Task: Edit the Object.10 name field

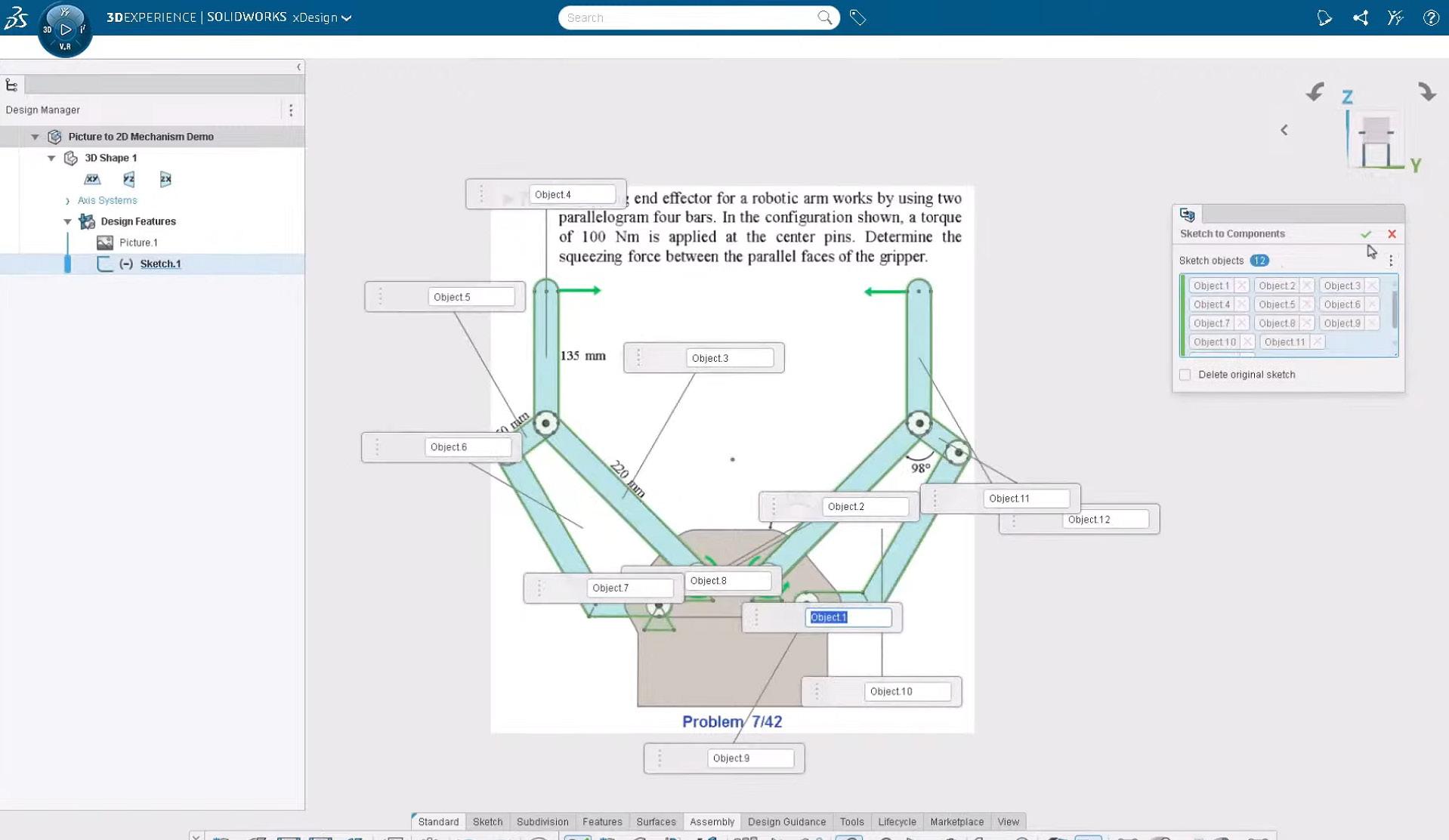Action: (x=907, y=691)
